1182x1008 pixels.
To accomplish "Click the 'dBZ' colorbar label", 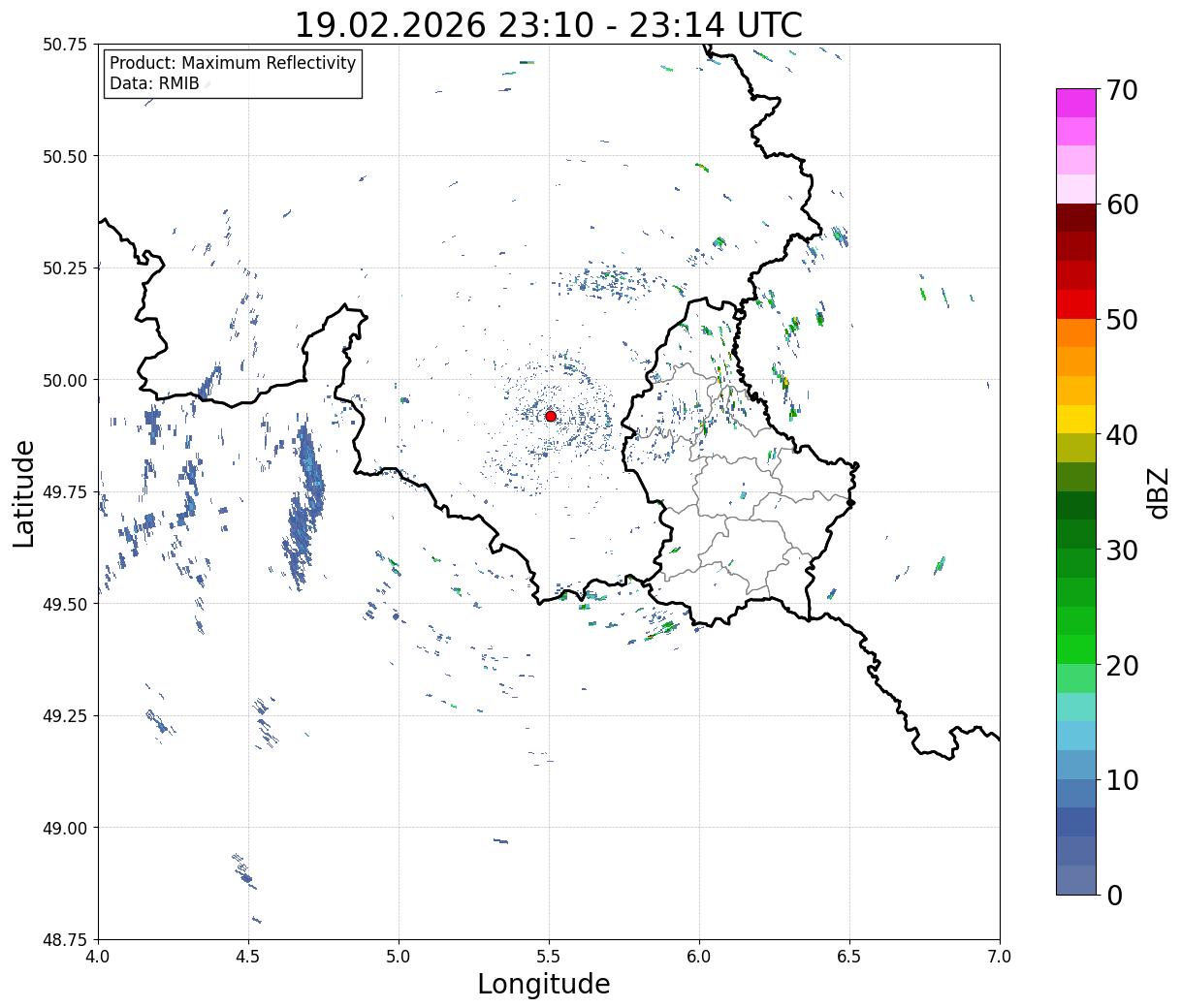I will pyautogui.click(x=1158, y=491).
